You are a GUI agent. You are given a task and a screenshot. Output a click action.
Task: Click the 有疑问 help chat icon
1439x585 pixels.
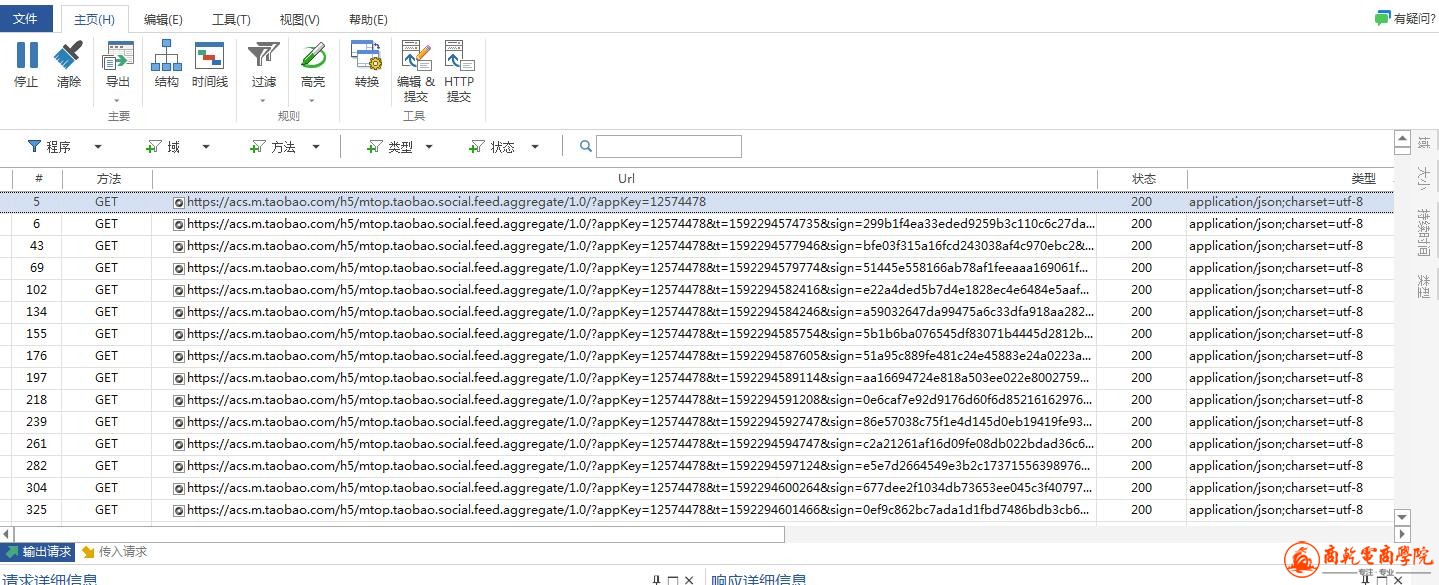[x=1383, y=18]
